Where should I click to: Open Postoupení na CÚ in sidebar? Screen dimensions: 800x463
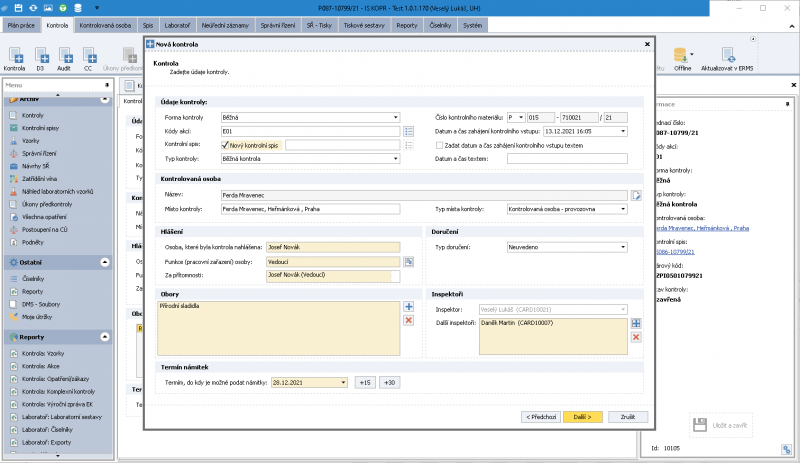[44, 230]
